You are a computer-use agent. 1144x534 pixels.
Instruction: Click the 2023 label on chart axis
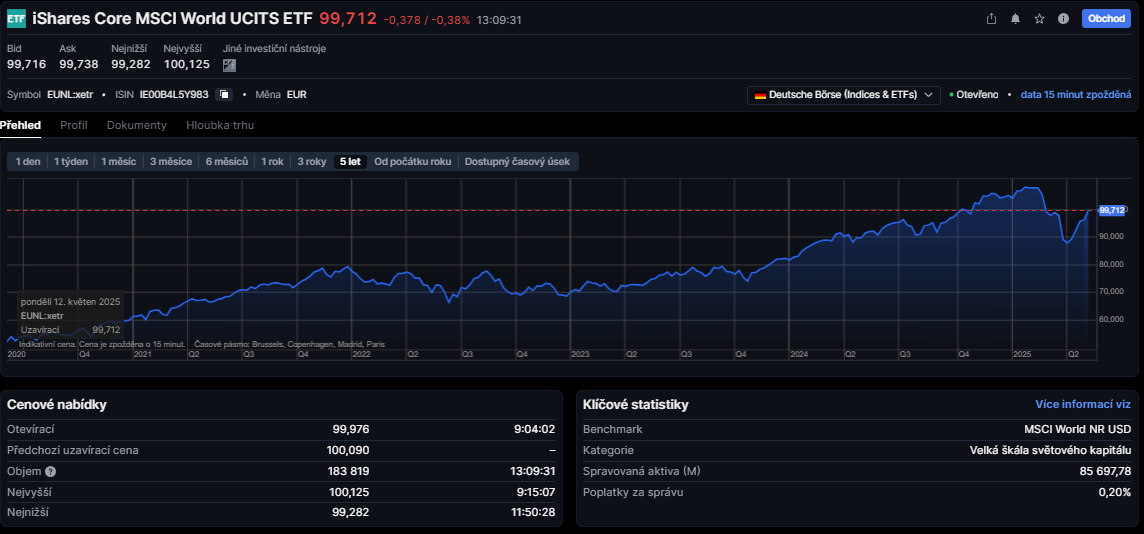tap(580, 354)
